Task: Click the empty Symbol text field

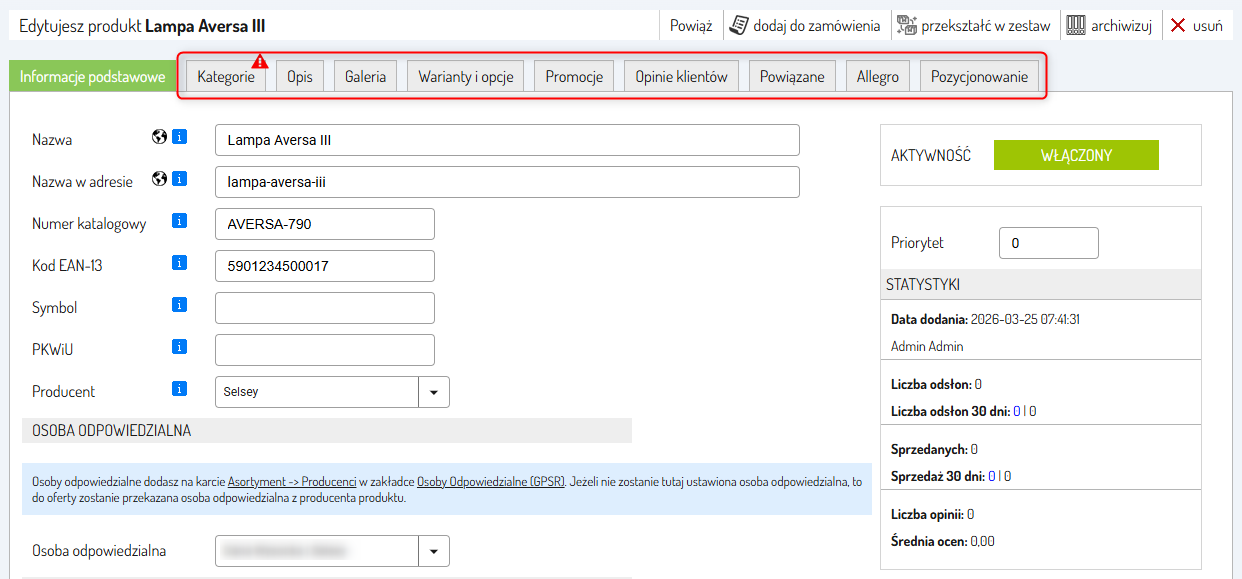Action: pyautogui.click(x=325, y=308)
